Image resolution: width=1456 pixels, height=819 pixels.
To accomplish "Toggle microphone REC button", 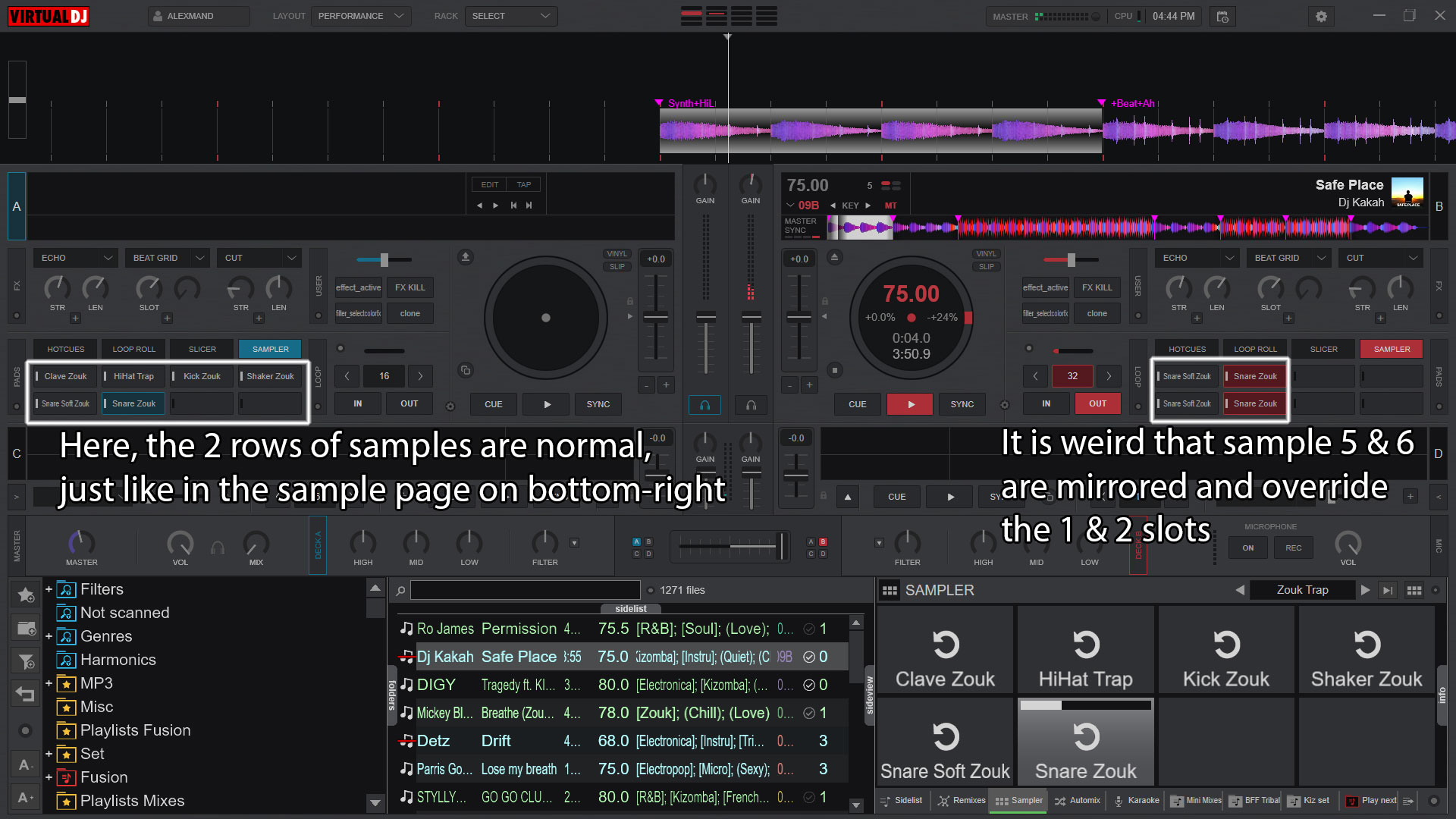I will (x=1293, y=548).
